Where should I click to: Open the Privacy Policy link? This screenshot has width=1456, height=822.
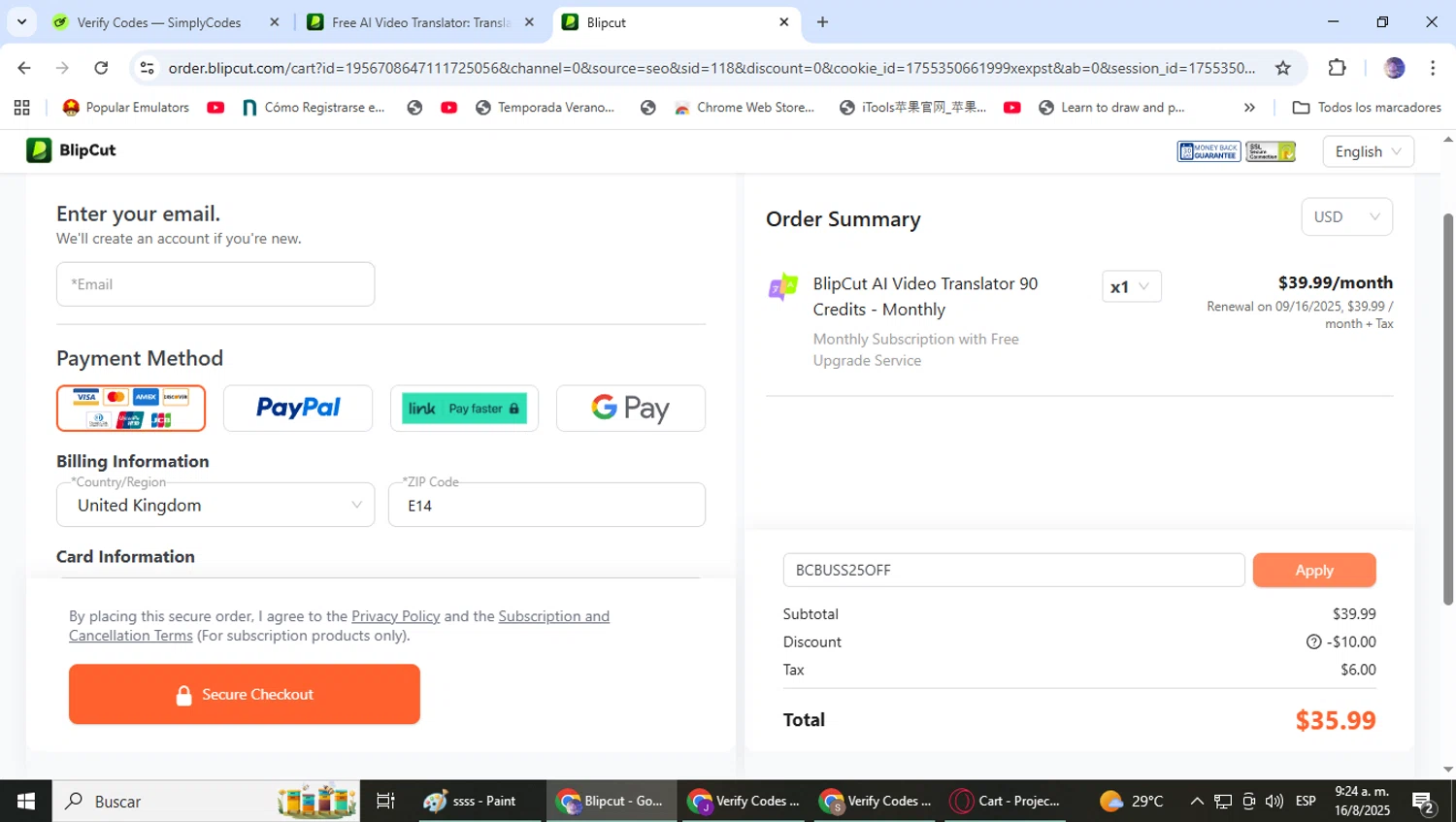[x=395, y=616]
